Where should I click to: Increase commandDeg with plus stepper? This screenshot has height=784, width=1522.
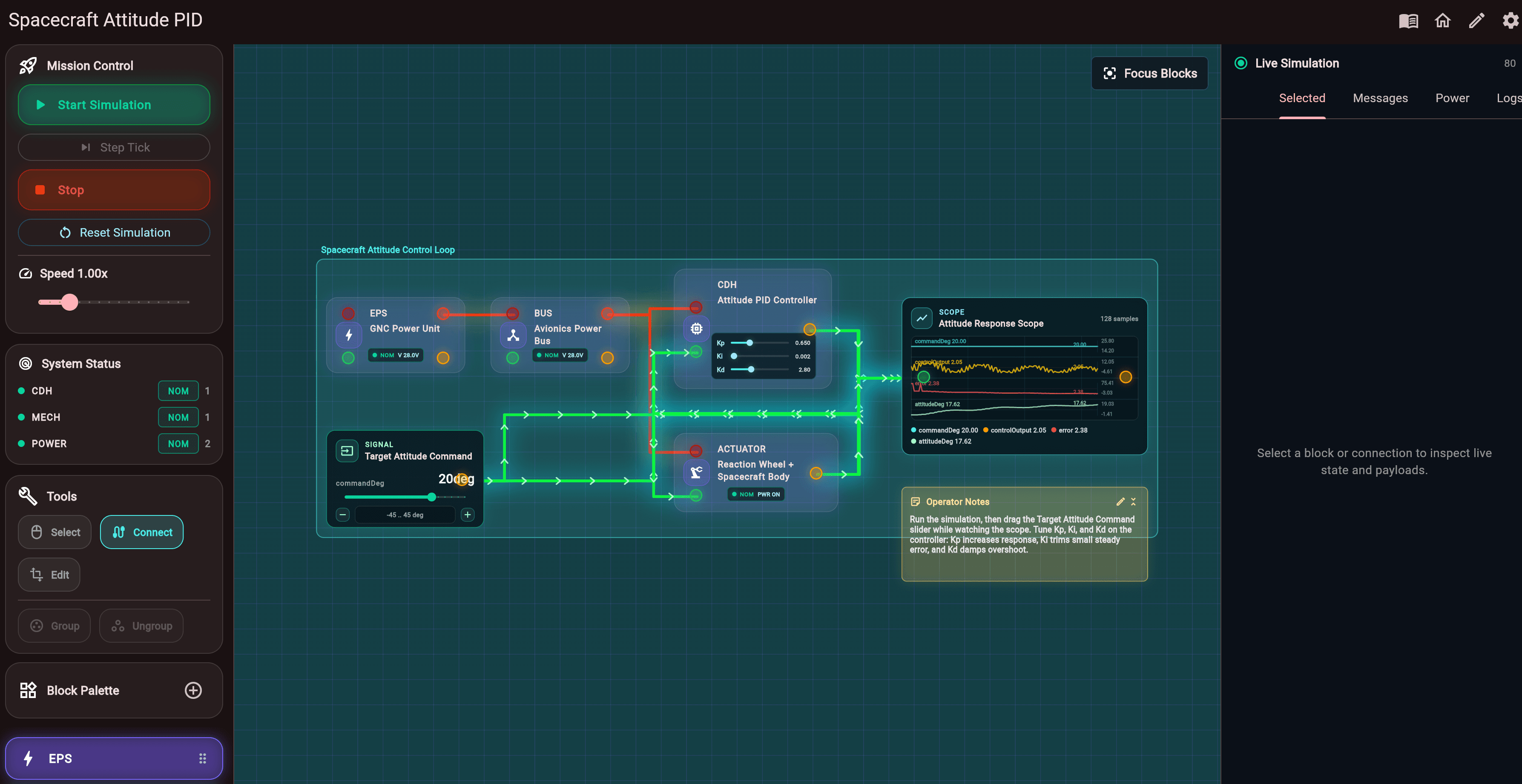tap(467, 515)
